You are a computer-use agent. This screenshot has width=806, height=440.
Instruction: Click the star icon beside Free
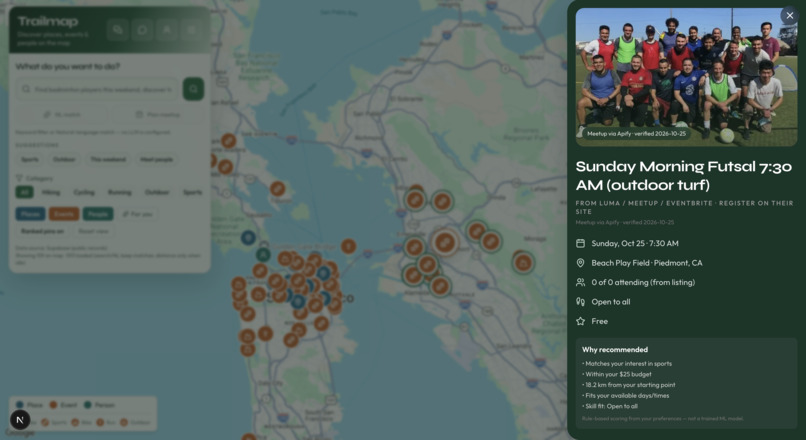[580, 321]
